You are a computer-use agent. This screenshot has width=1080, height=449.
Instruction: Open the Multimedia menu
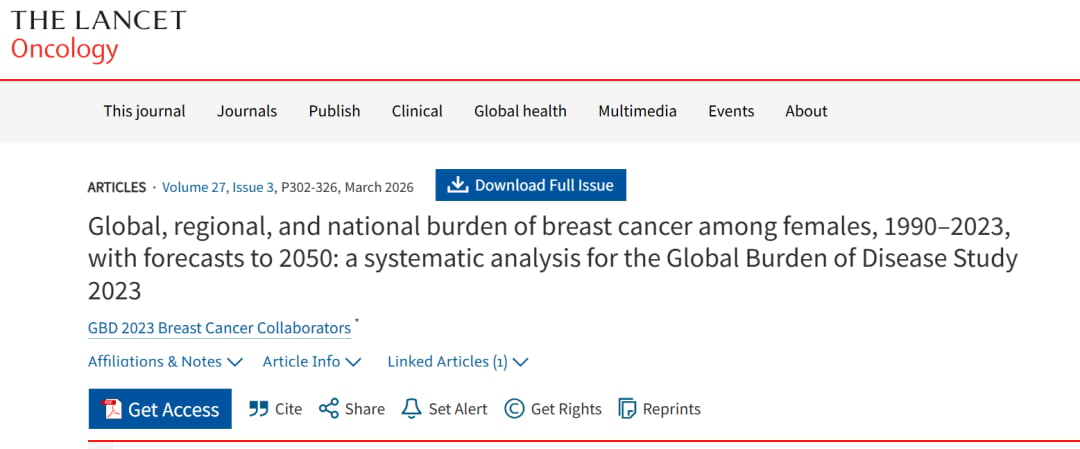click(637, 111)
